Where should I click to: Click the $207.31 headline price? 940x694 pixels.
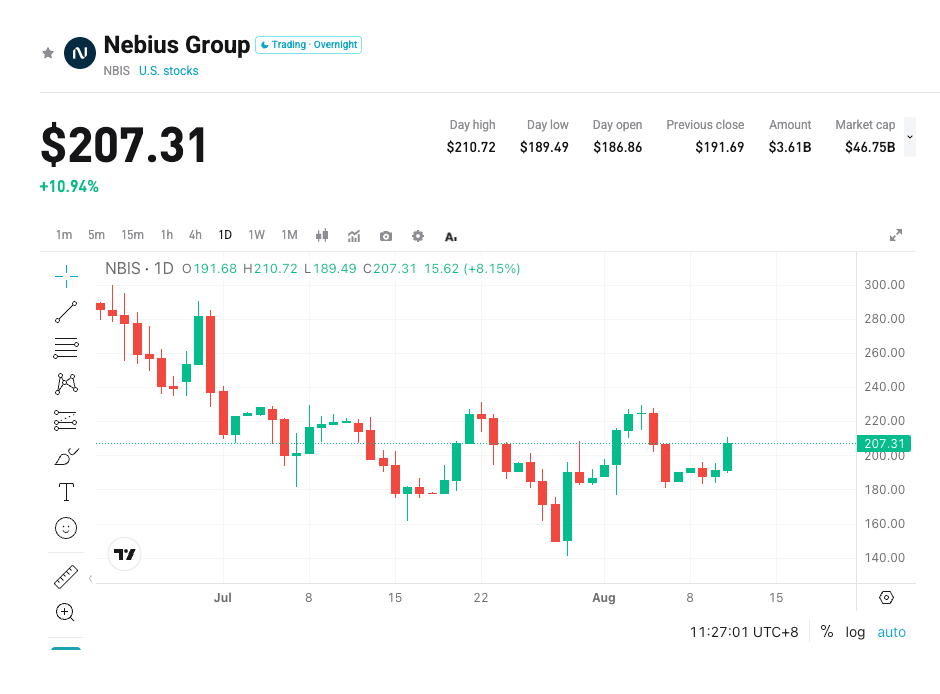coord(123,145)
